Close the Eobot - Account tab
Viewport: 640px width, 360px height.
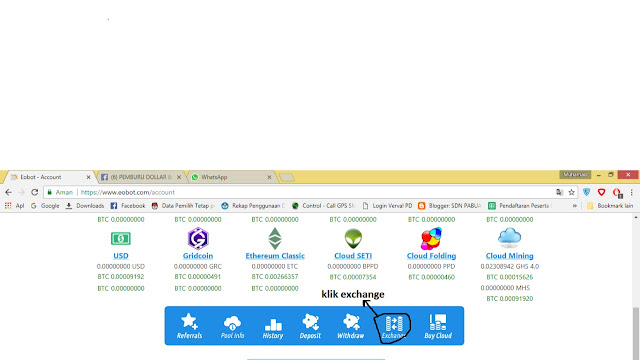pos(88,177)
